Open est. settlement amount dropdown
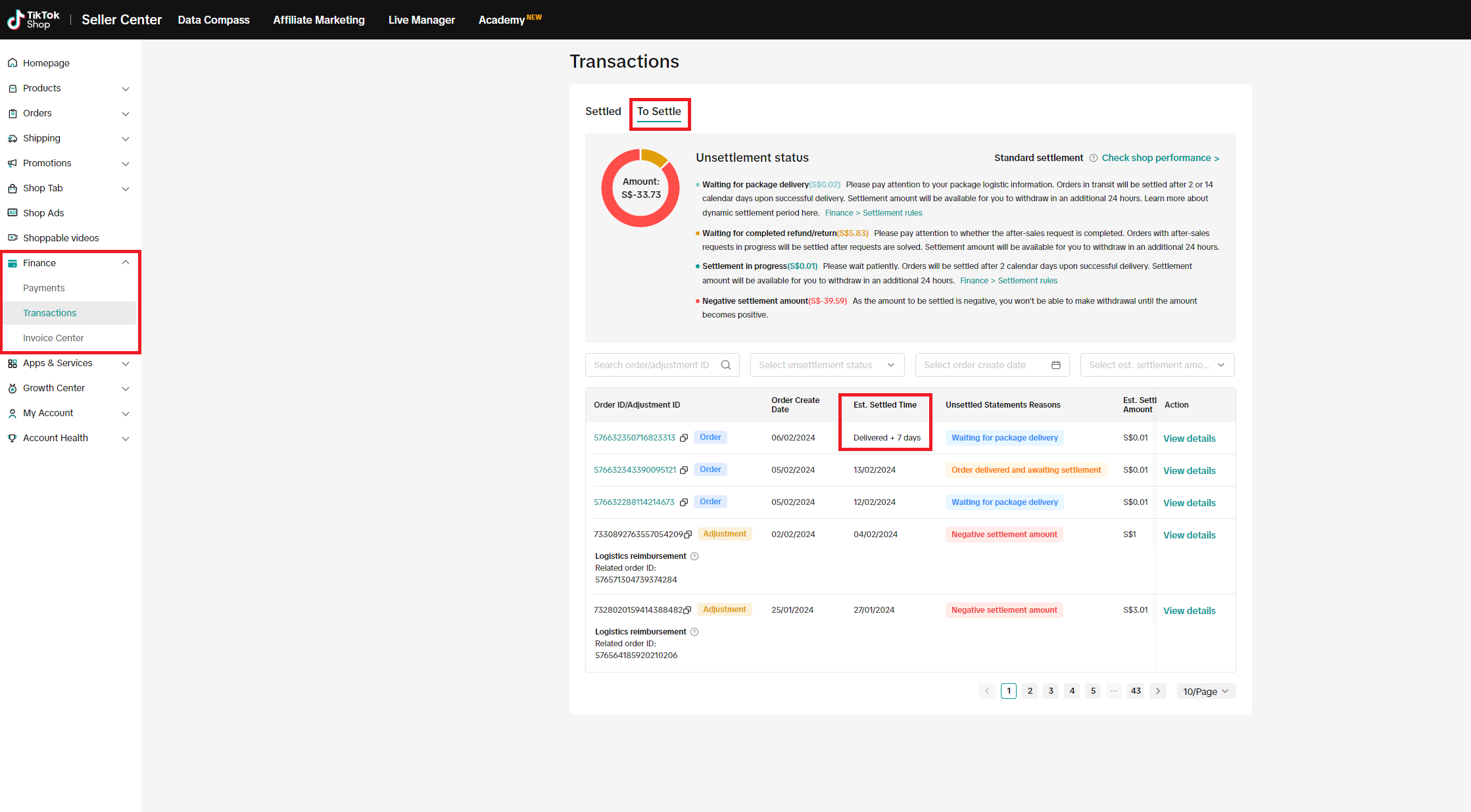This screenshot has width=1471, height=812. (1157, 365)
